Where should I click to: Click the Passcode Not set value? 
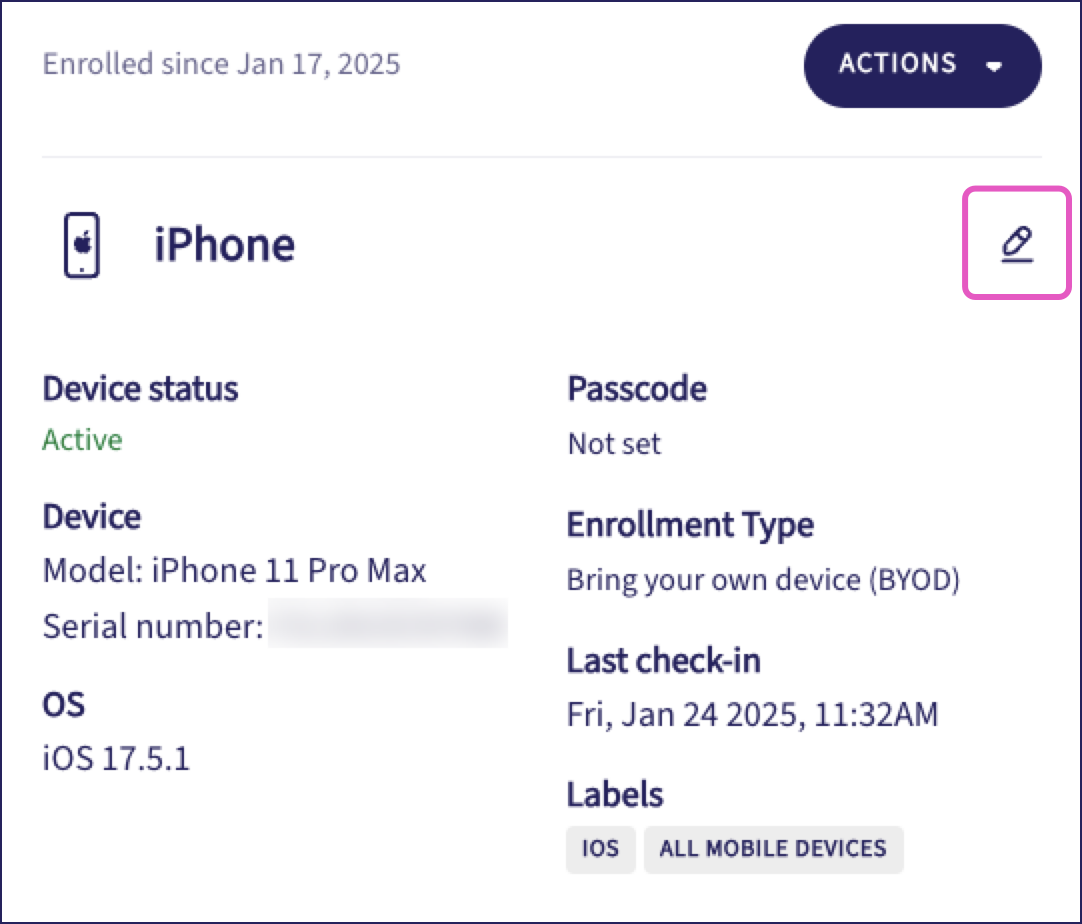(x=614, y=443)
